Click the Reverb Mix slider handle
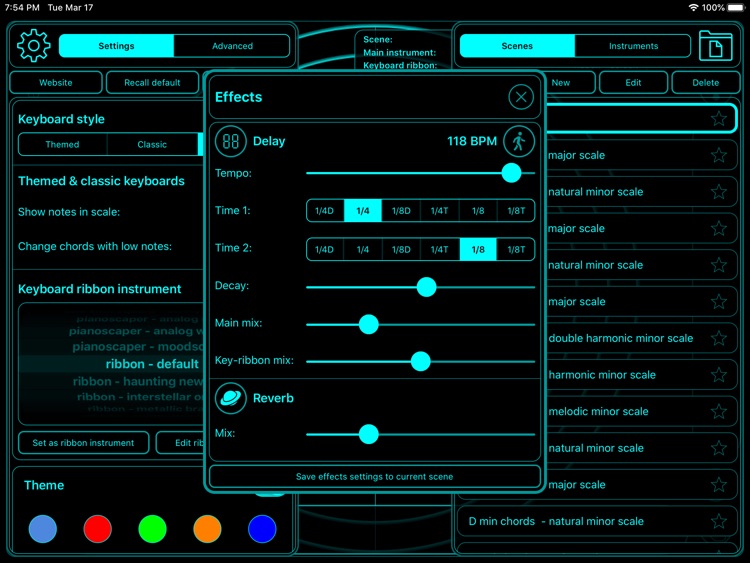Viewport: 750px width, 563px height. pos(369,434)
